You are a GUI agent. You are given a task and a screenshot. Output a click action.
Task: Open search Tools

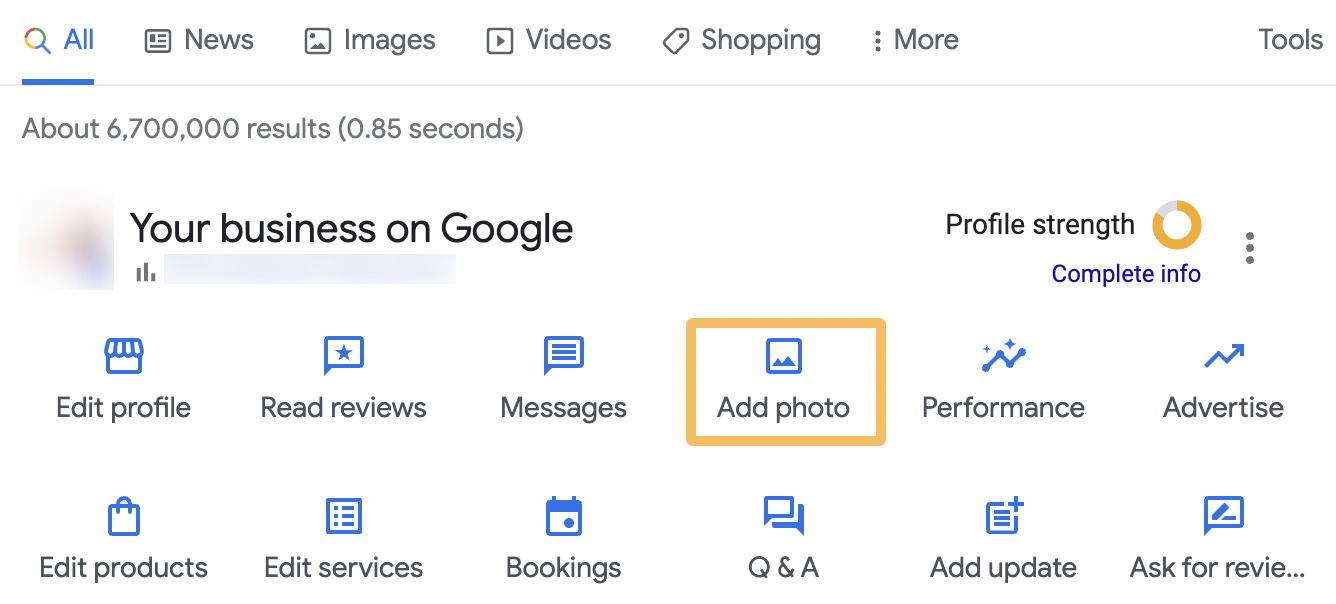pyautogui.click(x=1290, y=39)
